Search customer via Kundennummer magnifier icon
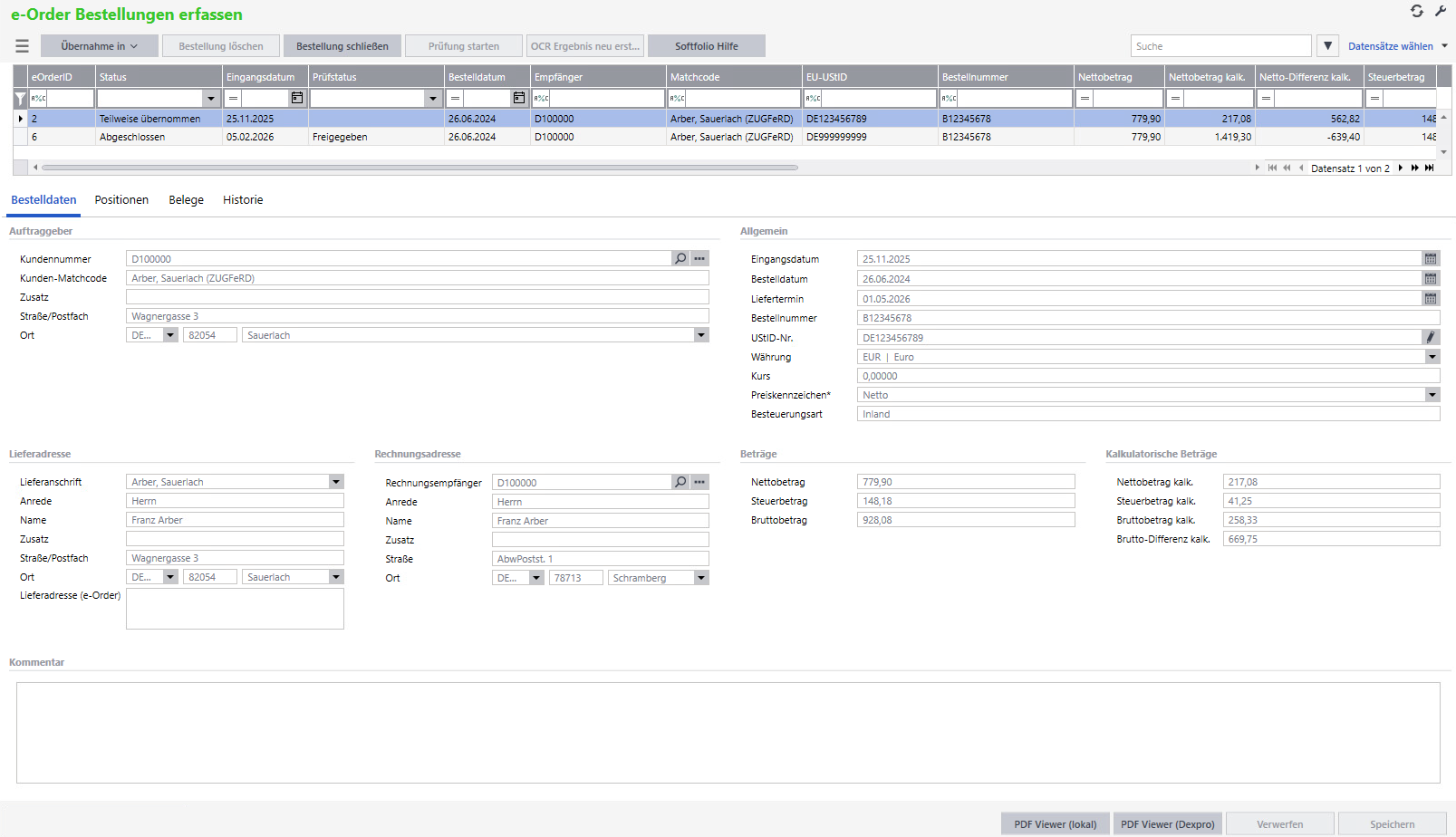Viewport: 1456px width, 837px height. 680,259
